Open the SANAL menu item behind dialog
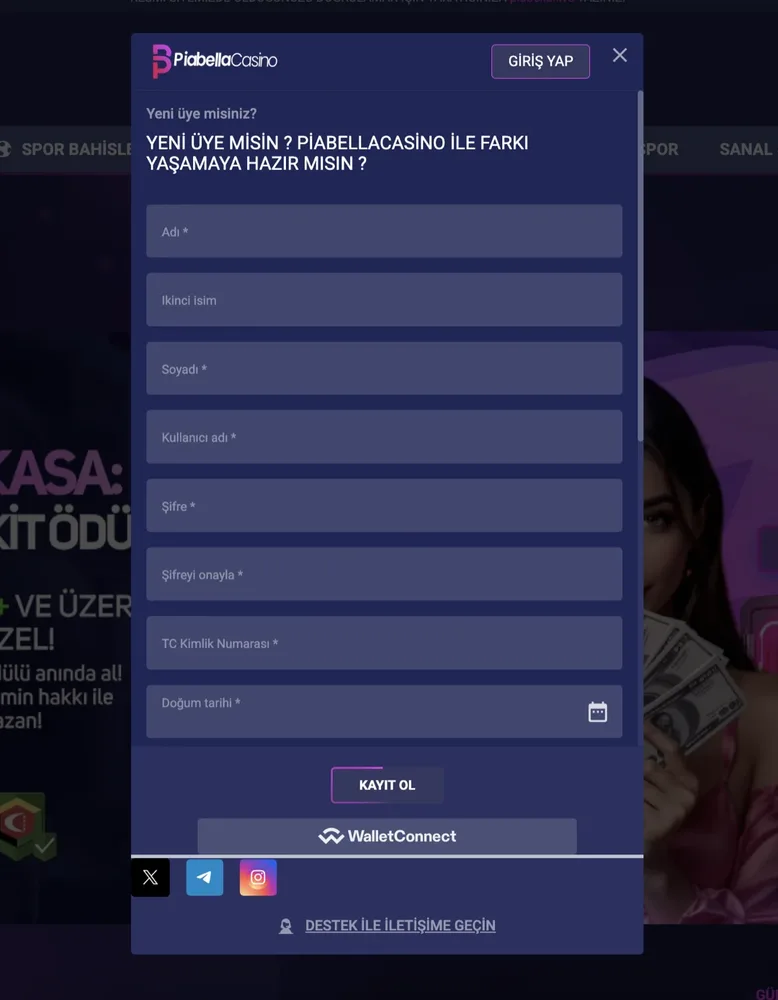The width and height of the screenshot is (778, 1000). click(745, 149)
